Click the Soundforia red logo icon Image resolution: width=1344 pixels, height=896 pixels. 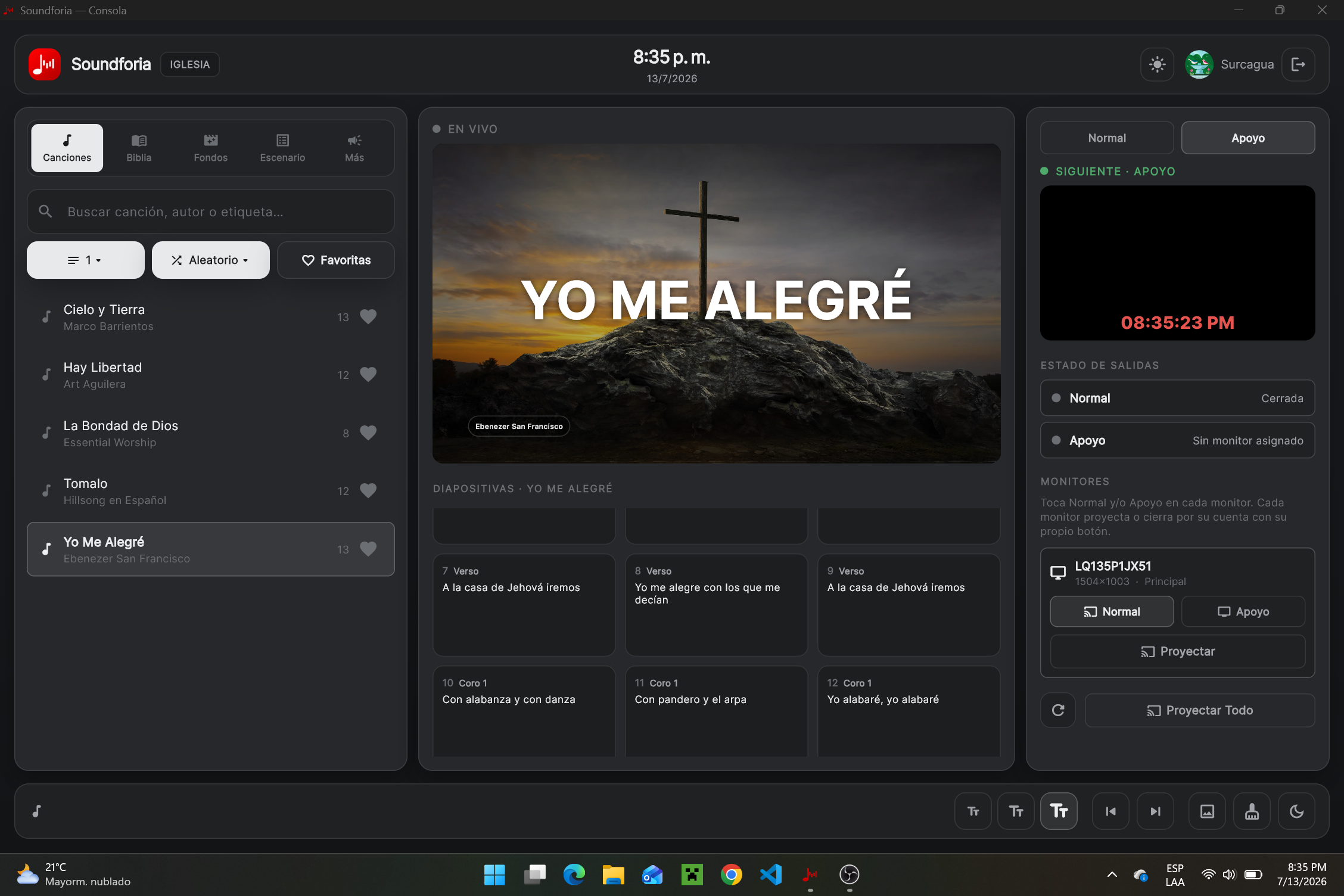click(x=45, y=64)
